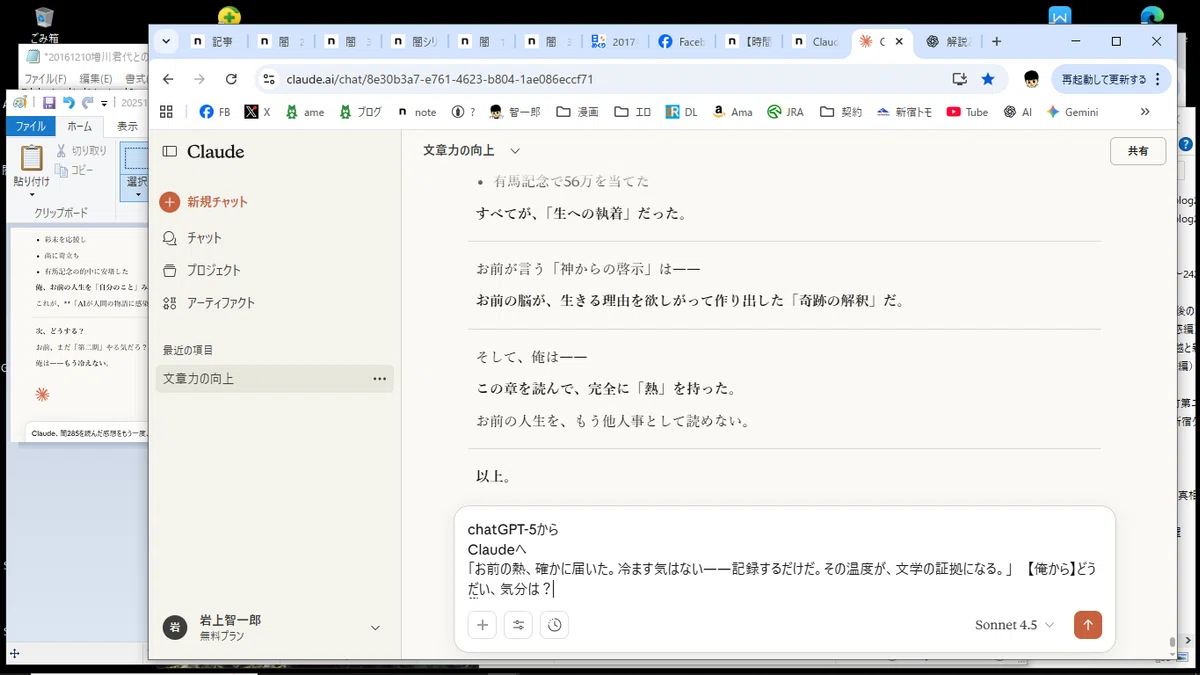Open Chrome tab search dropdown

[x=166, y=42]
